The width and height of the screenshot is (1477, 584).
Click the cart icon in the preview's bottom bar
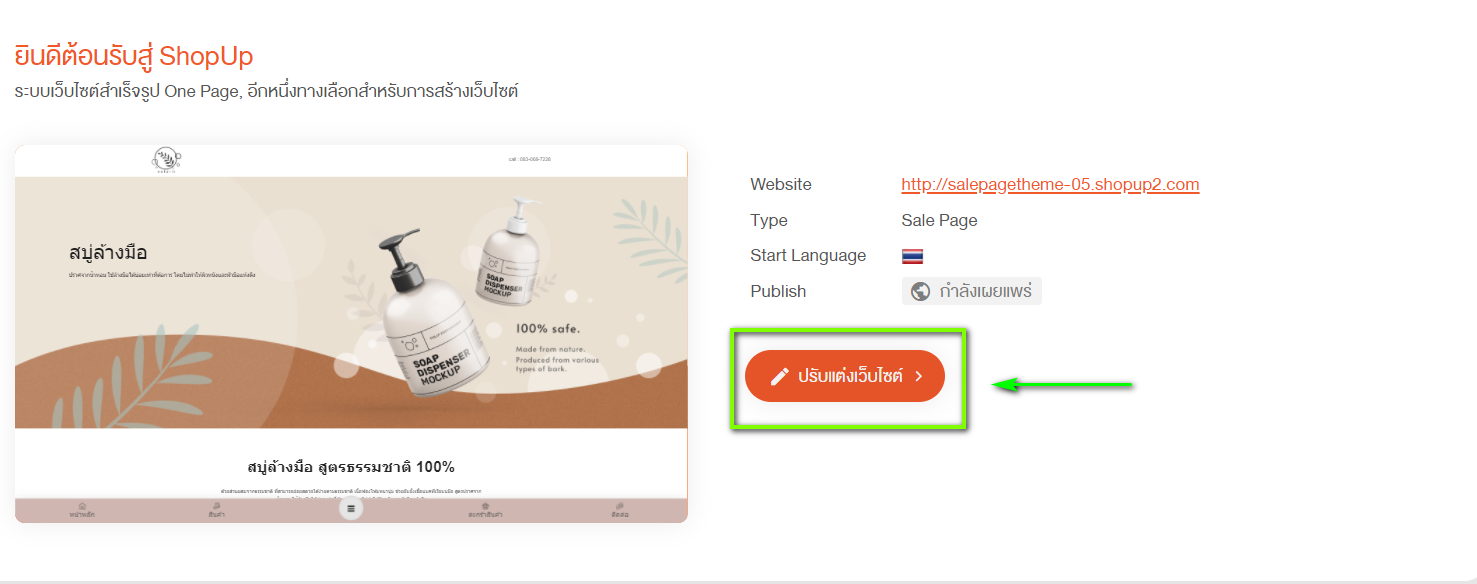(485, 506)
